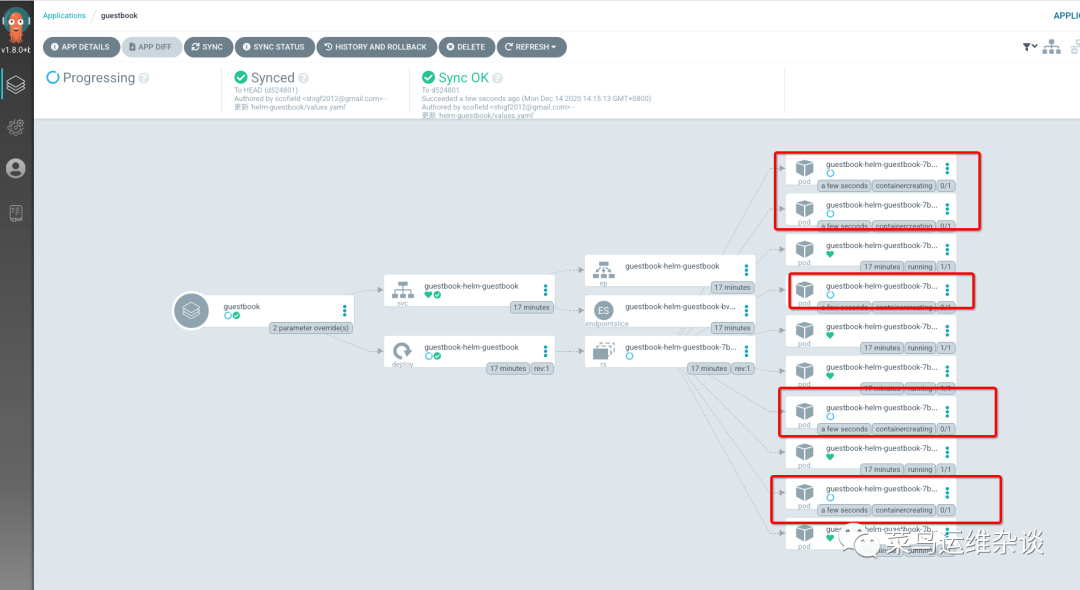Open kebab menu of svc guestbook-helm-guestbook

point(545,290)
